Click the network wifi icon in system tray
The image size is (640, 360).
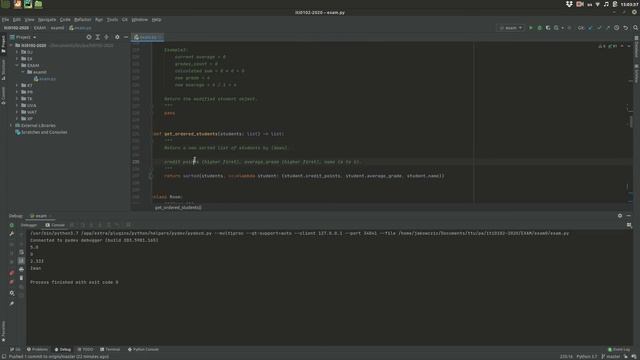[x=598, y=4]
